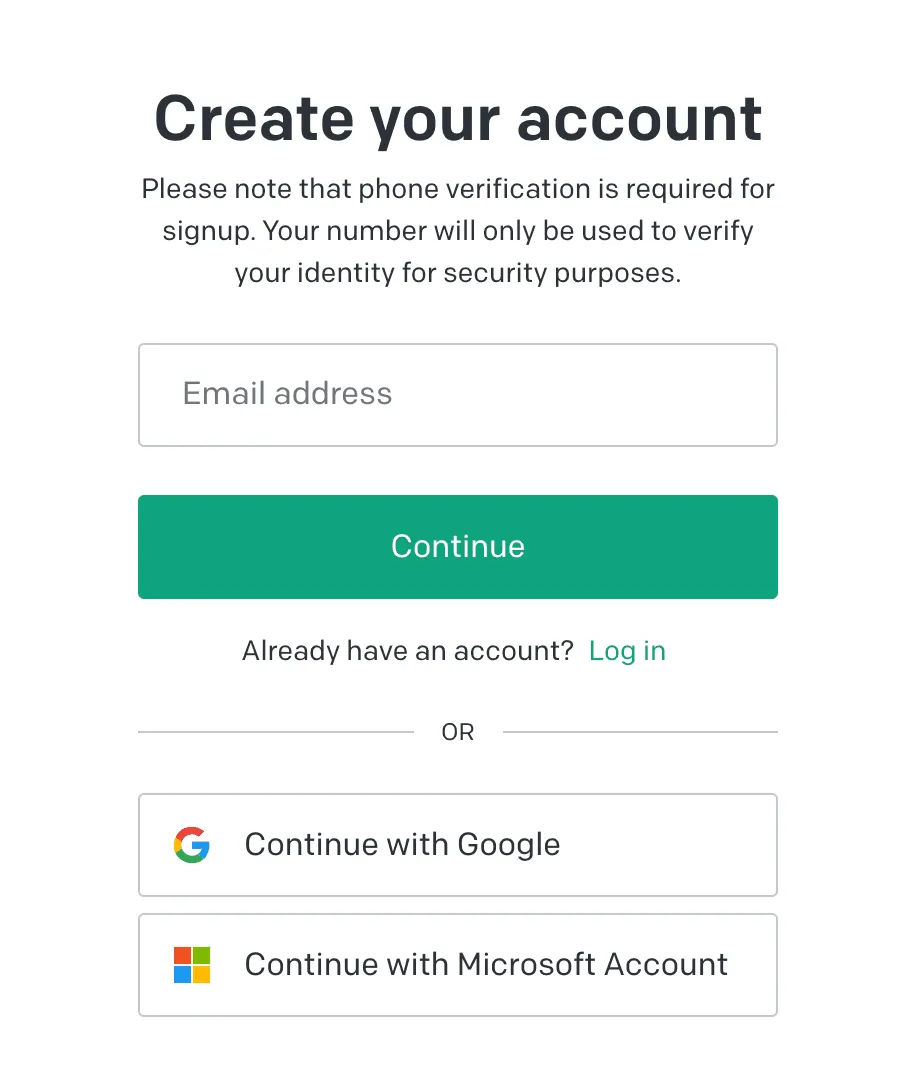
Task: Click the phone verification notice paragraph
Action: click(458, 231)
